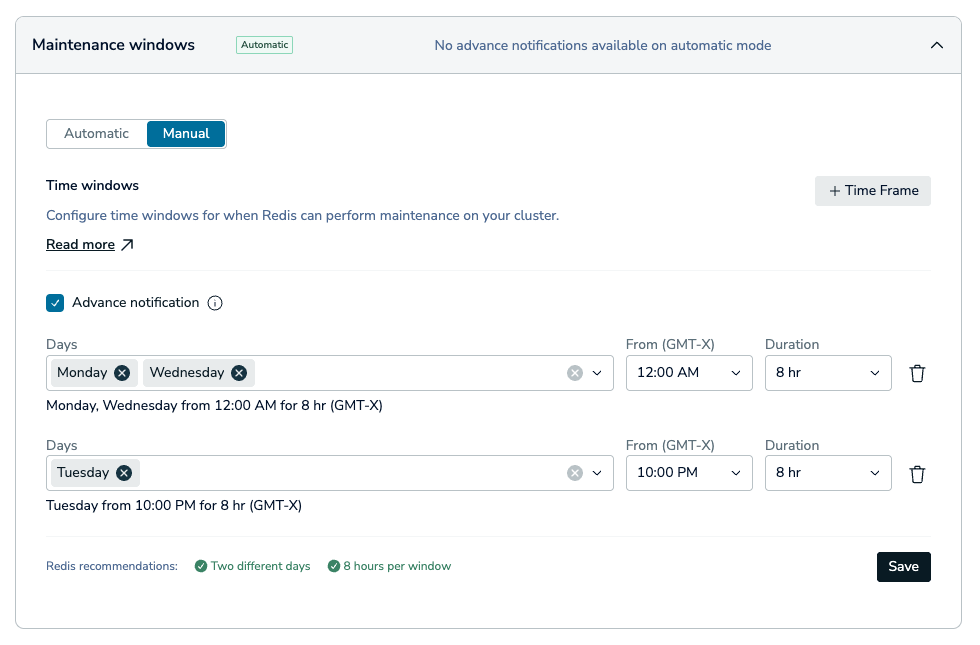Delete the Monday, Wednesday time window
980x645 pixels.
917,373
